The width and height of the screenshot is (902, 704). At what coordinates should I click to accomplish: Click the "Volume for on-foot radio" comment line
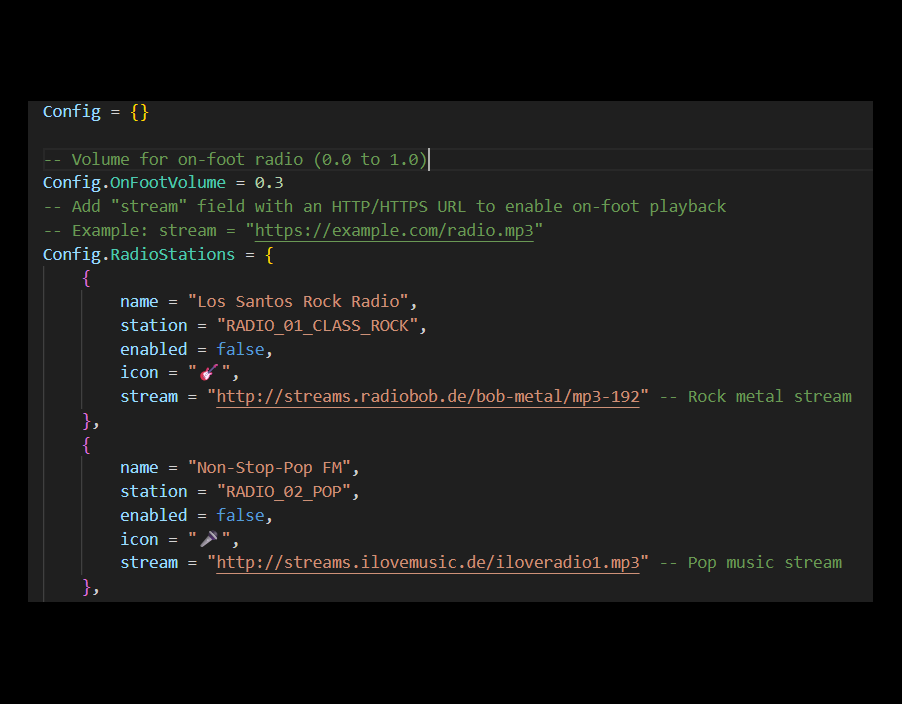[235, 160]
